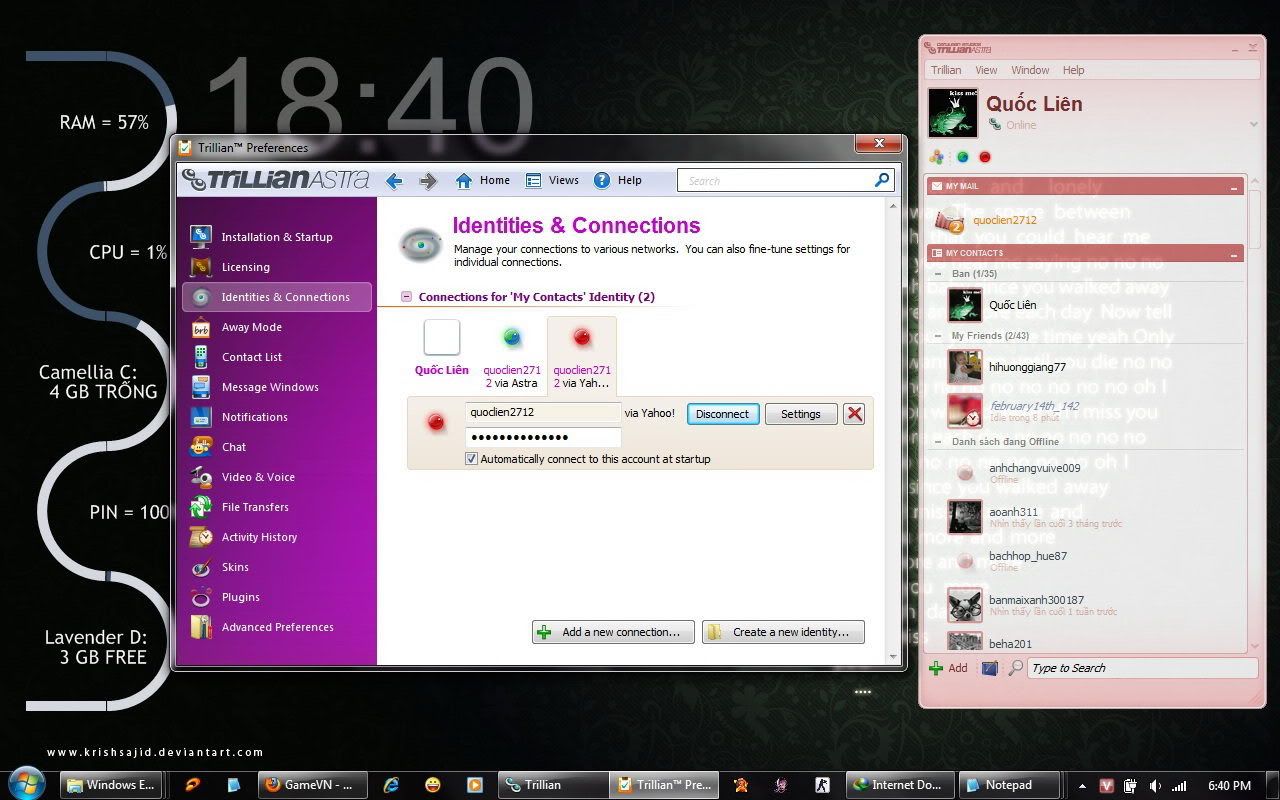Click blue icon next to Add
The width and height of the screenshot is (1280, 800).
point(989,668)
